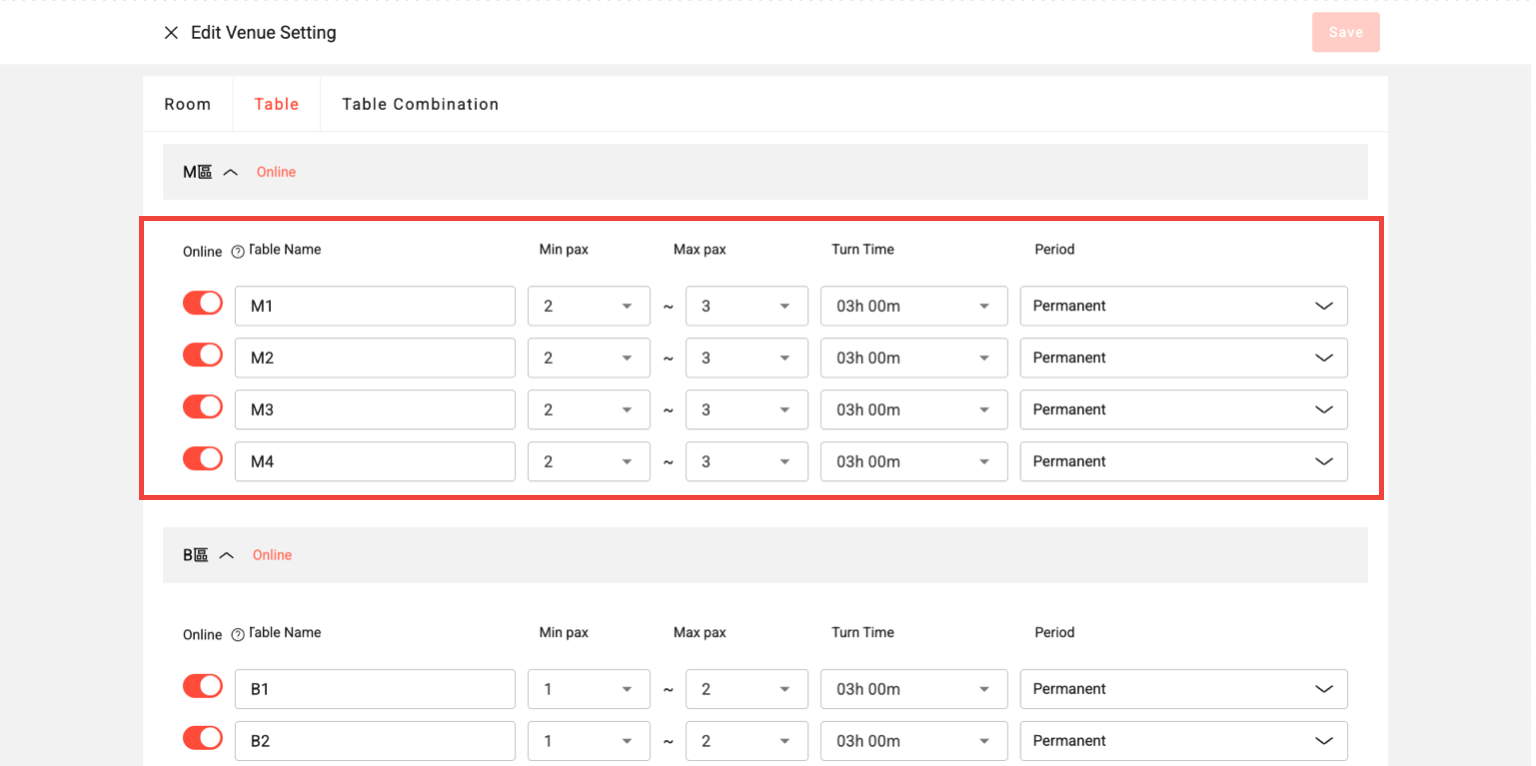
Task: Turn off online toggle for B1
Action: click(x=203, y=687)
